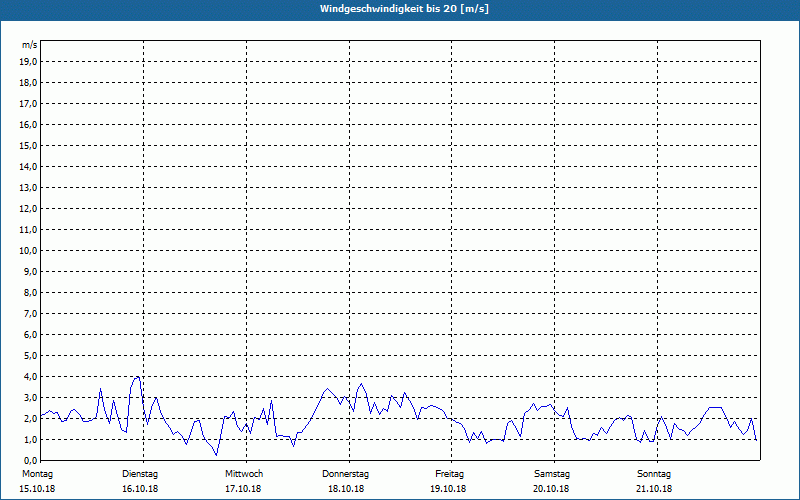Select the 'Dienstag' day label
The height and width of the screenshot is (500, 800).
pyautogui.click(x=140, y=474)
